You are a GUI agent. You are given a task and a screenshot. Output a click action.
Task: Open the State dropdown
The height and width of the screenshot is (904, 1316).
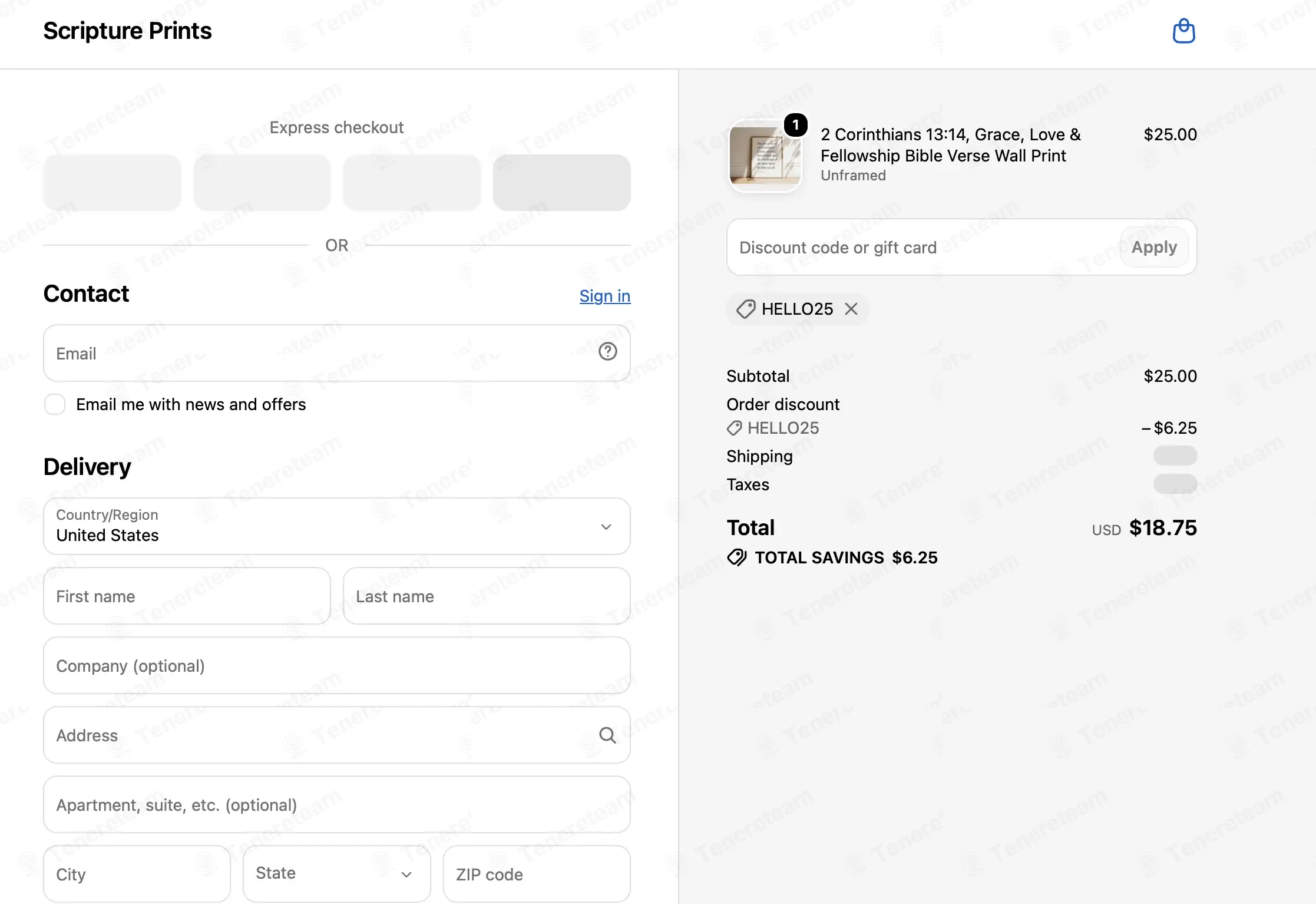(337, 873)
